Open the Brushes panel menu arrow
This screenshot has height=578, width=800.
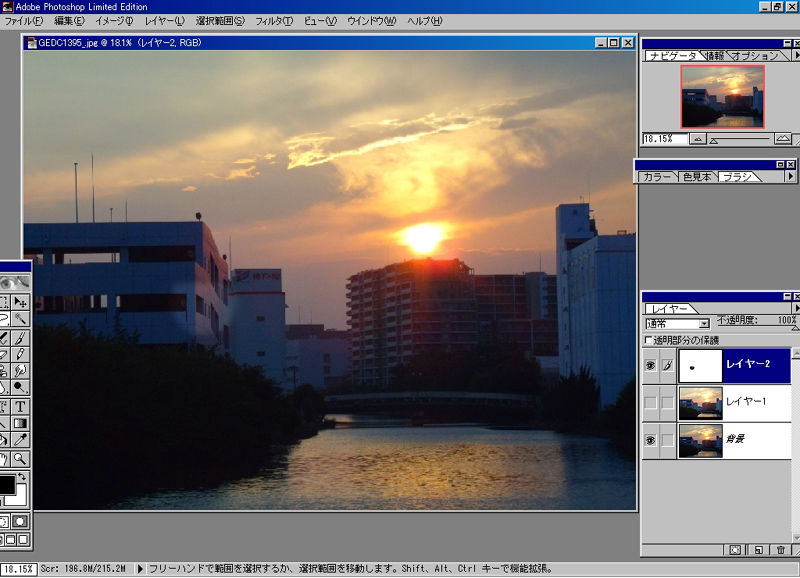click(792, 176)
